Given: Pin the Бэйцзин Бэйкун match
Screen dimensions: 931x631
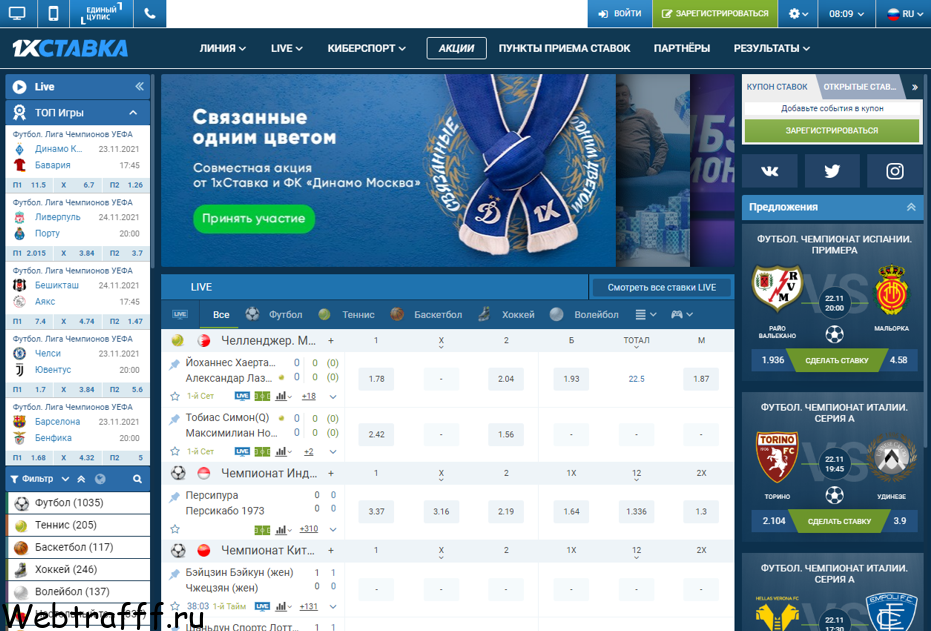Looking at the screenshot, I should tap(174, 574).
